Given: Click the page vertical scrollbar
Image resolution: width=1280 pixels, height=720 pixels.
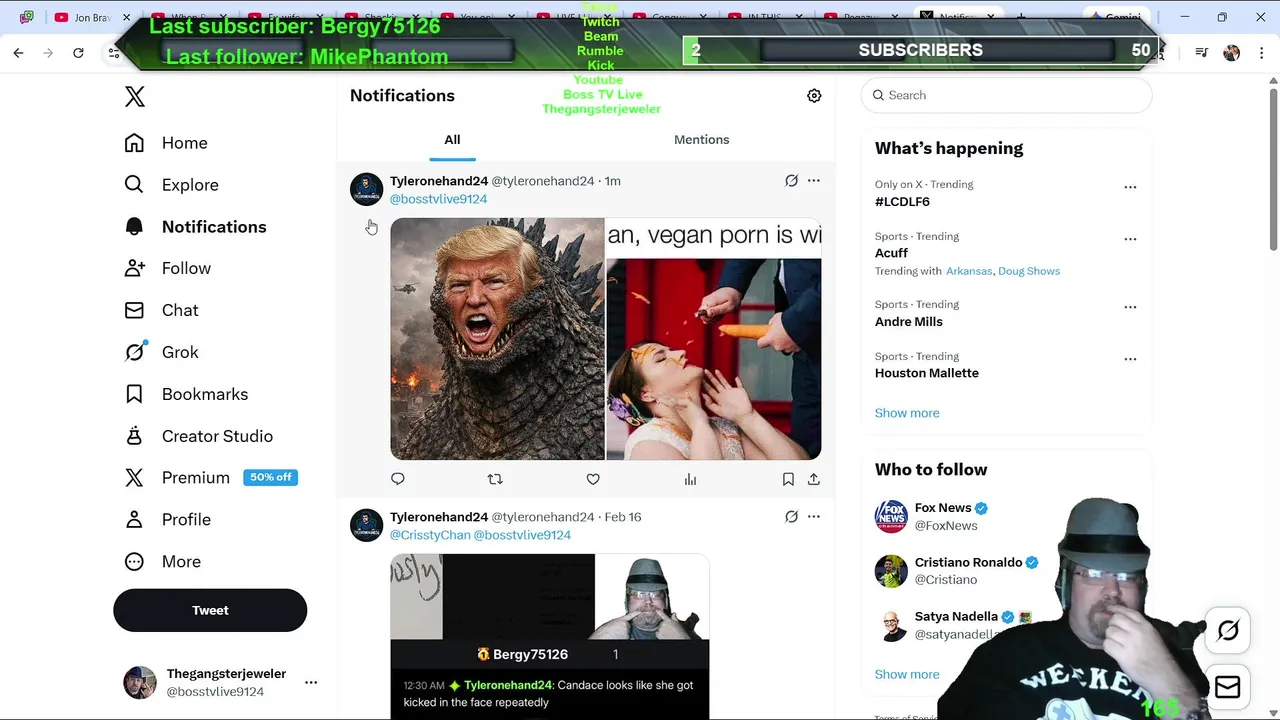Looking at the screenshot, I should pyautogui.click(x=1273, y=170).
